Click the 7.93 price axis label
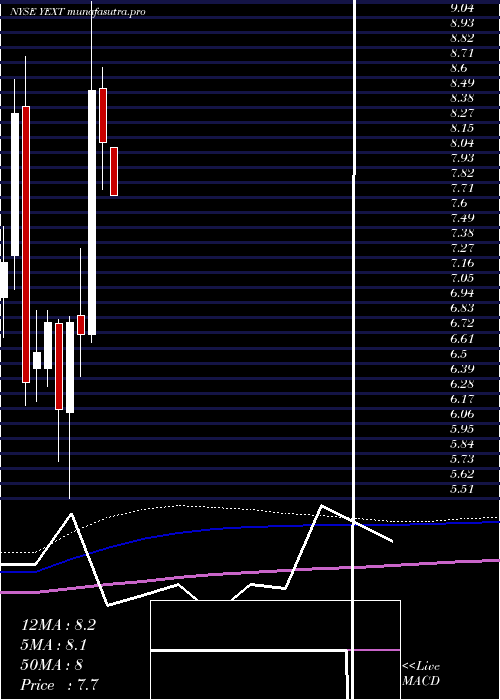The height and width of the screenshot is (700, 500). [x=462, y=158]
